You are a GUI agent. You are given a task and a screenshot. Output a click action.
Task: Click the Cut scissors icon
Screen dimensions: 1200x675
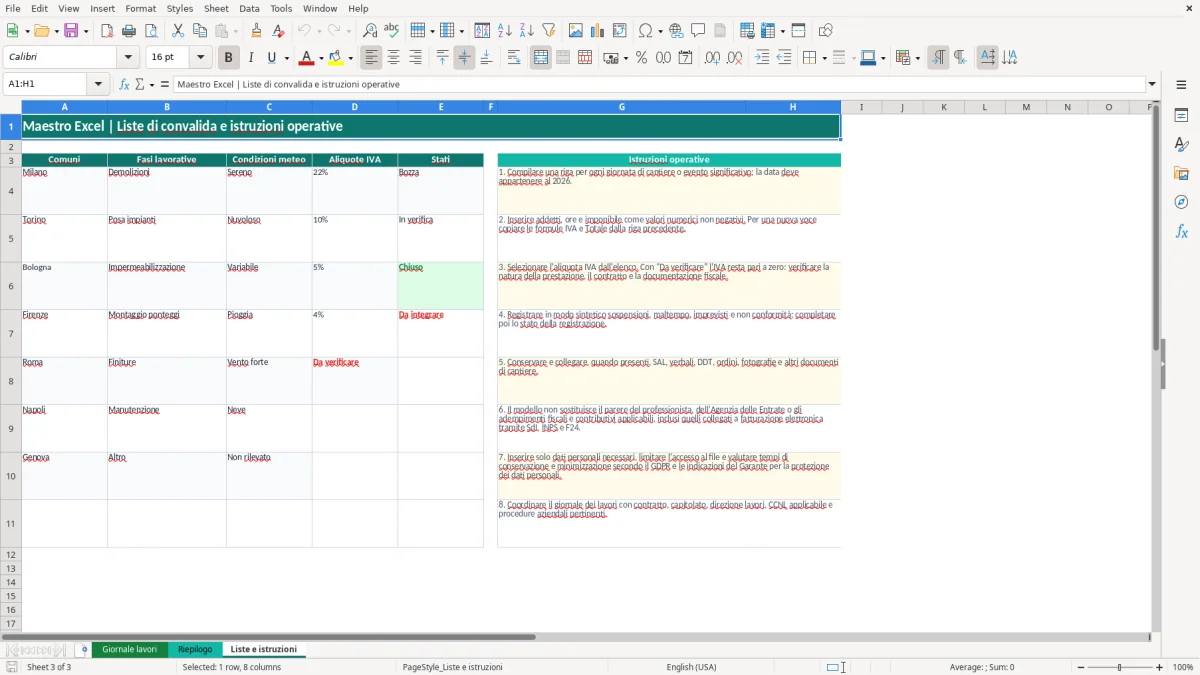178,31
